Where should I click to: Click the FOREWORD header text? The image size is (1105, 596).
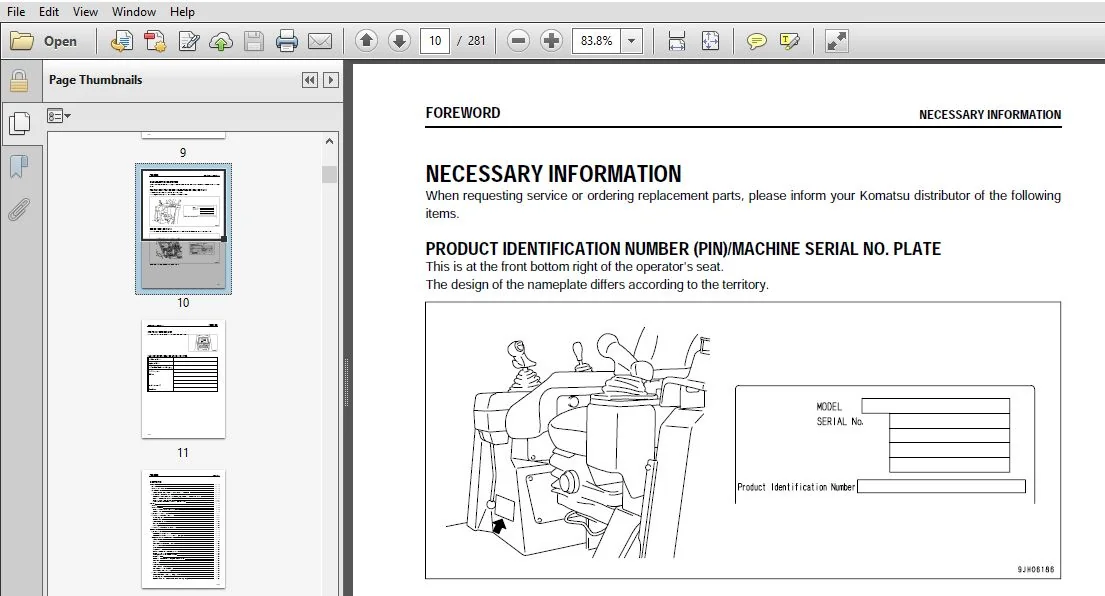pyautogui.click(x=463, y=113)
